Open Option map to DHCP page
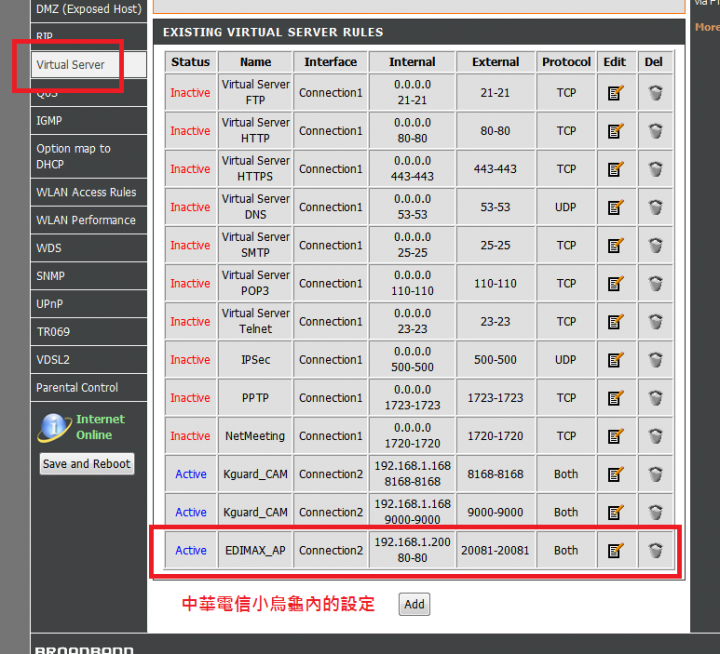Screen dimensions: 720x654 (89, 157)
